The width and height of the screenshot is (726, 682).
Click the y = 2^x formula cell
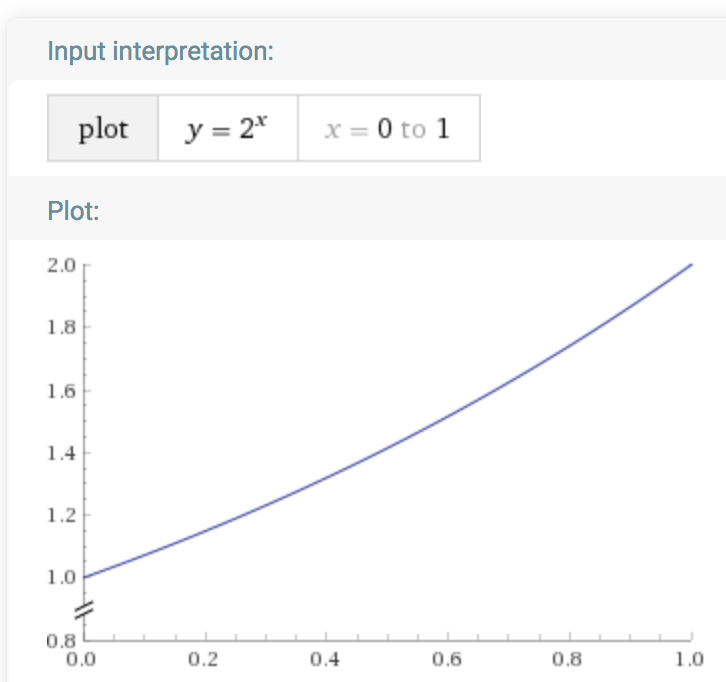pos(228,129)
